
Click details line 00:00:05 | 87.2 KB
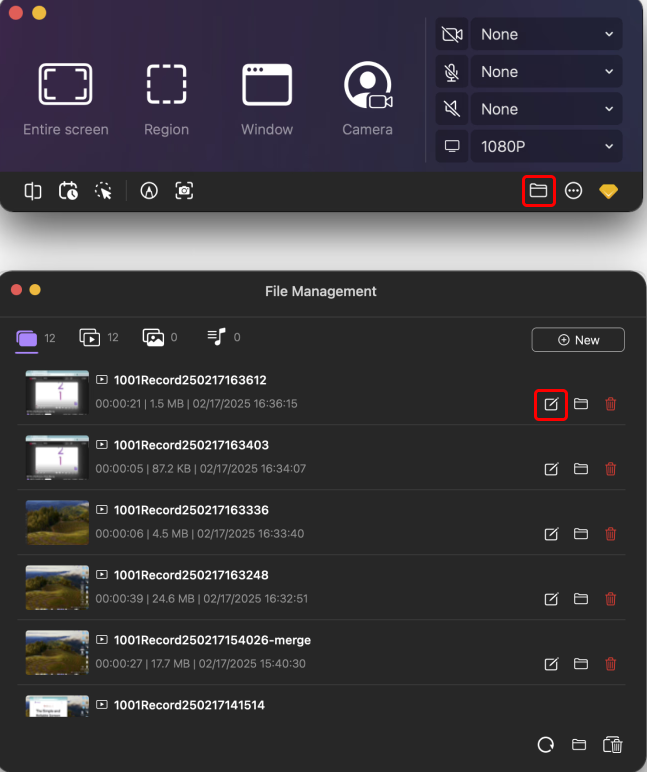point(200,469)
